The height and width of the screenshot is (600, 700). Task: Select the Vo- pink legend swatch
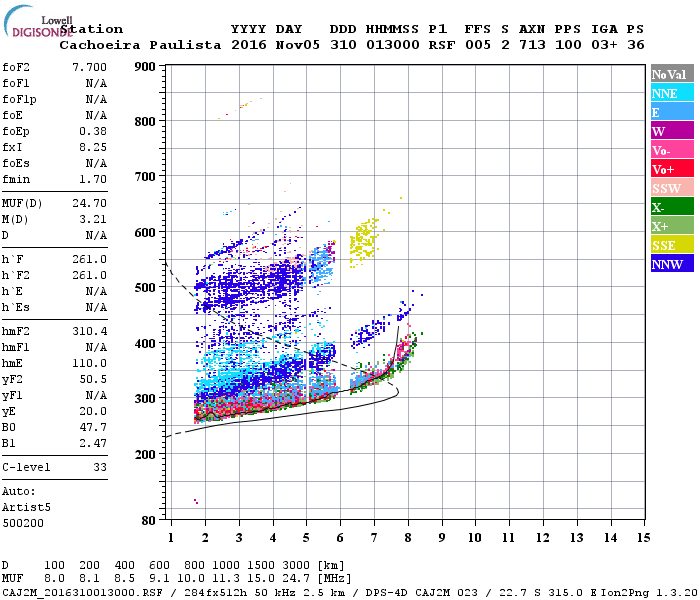click(x=672, y=150)
